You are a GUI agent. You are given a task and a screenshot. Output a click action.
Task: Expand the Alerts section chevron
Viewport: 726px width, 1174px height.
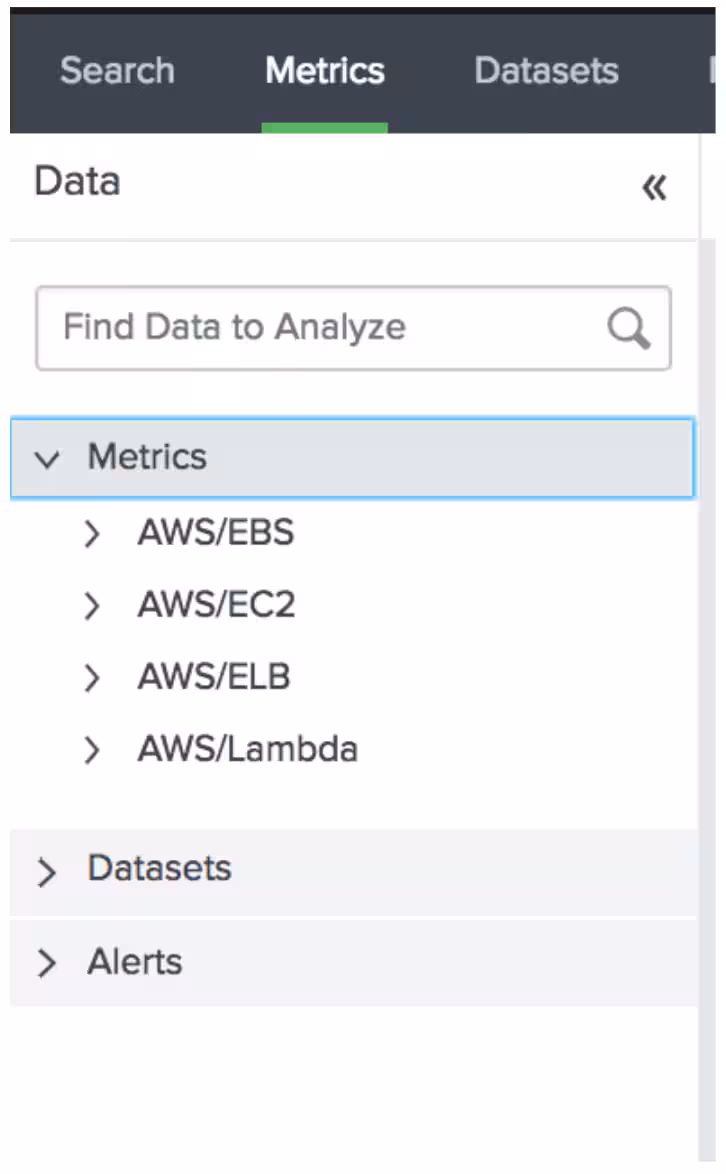point(47,963)
